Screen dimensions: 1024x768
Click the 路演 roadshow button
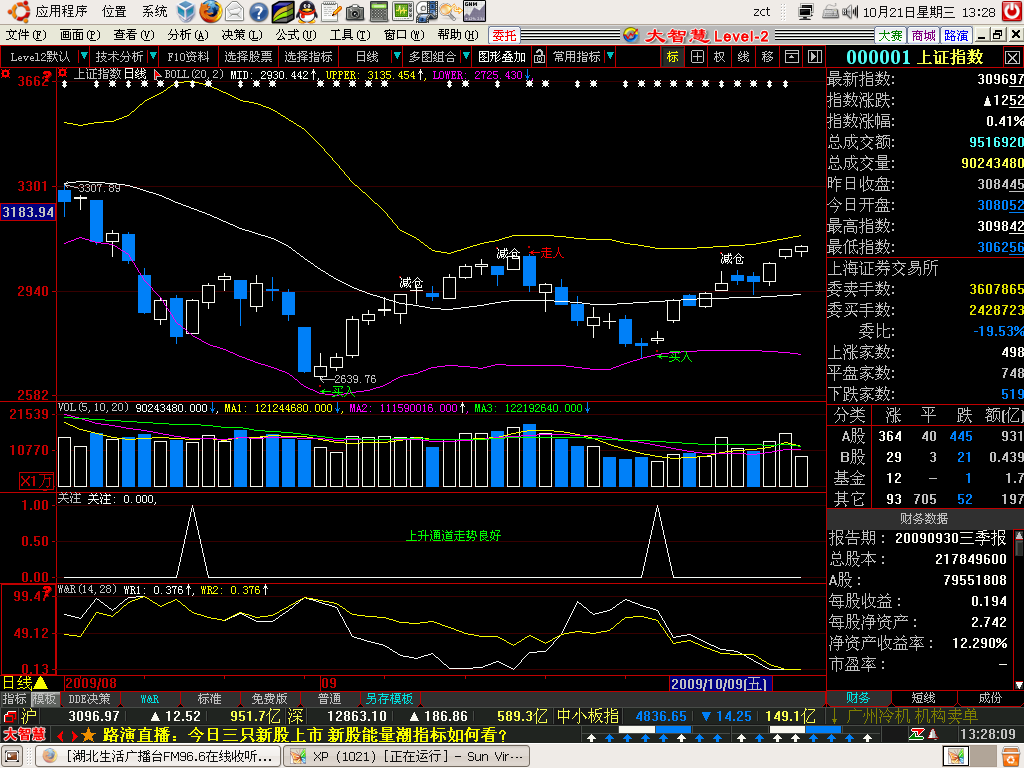pyautogui.click(x=956, y=35)
